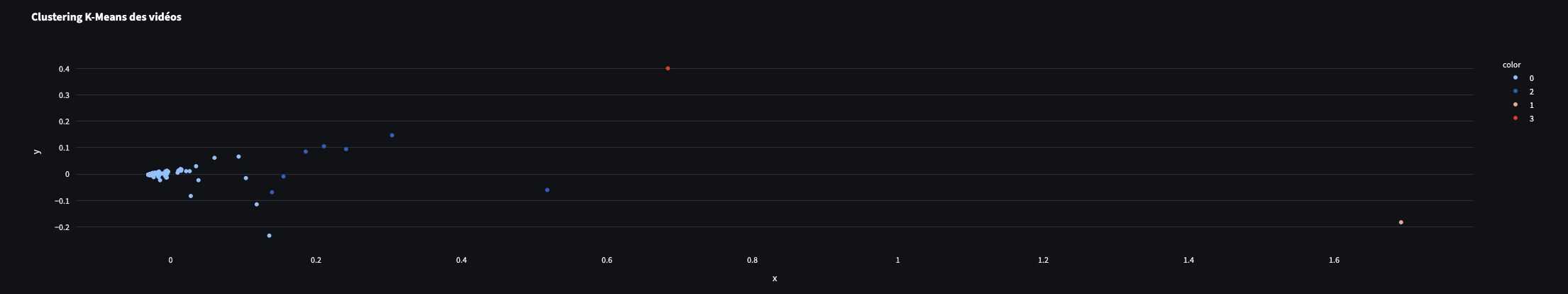Select the red data point at y 0.4
The width and height of the screenshot is (1568, 294).
click(x=668, y=68)
